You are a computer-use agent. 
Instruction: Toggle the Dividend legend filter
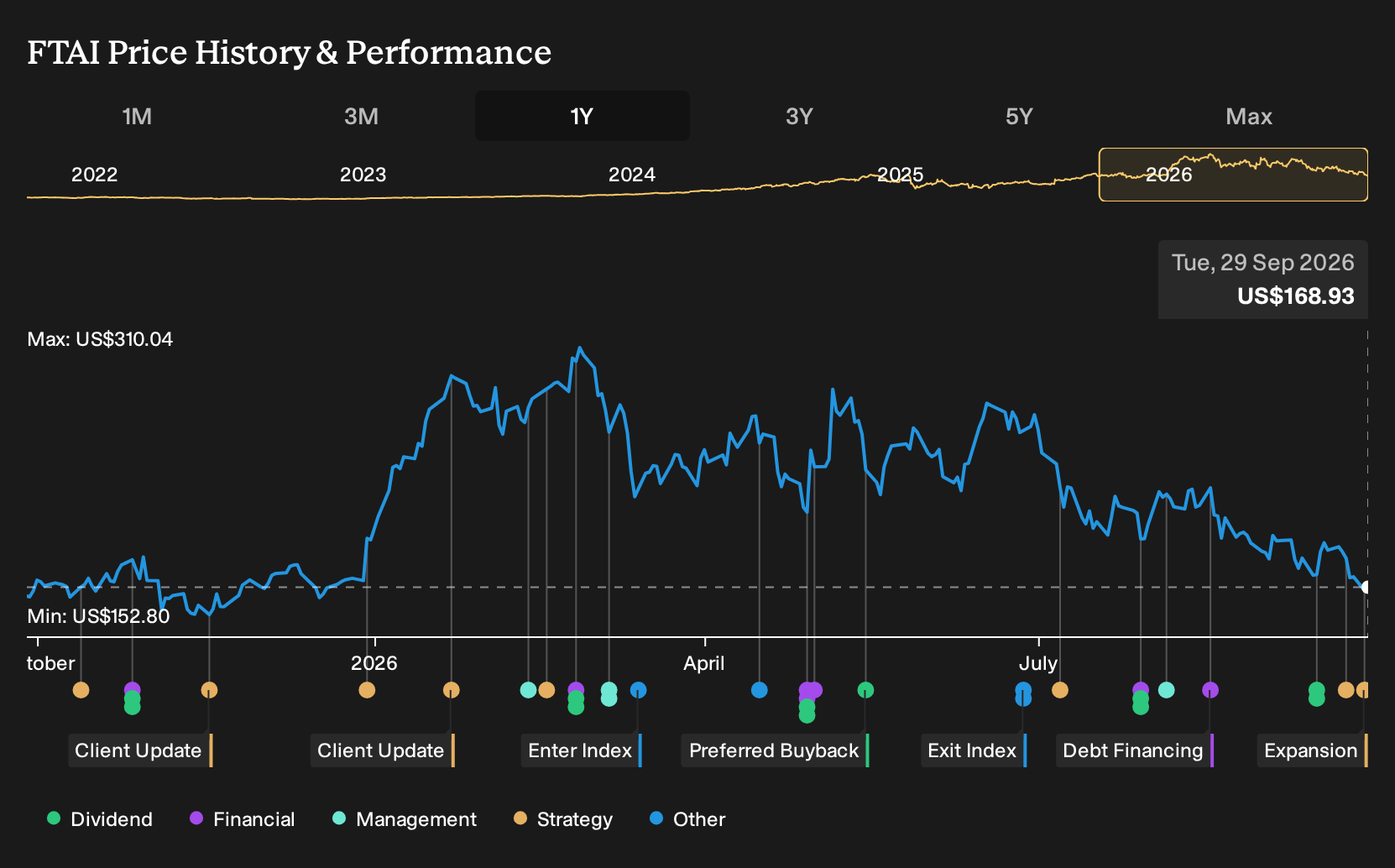pos(100,819)
